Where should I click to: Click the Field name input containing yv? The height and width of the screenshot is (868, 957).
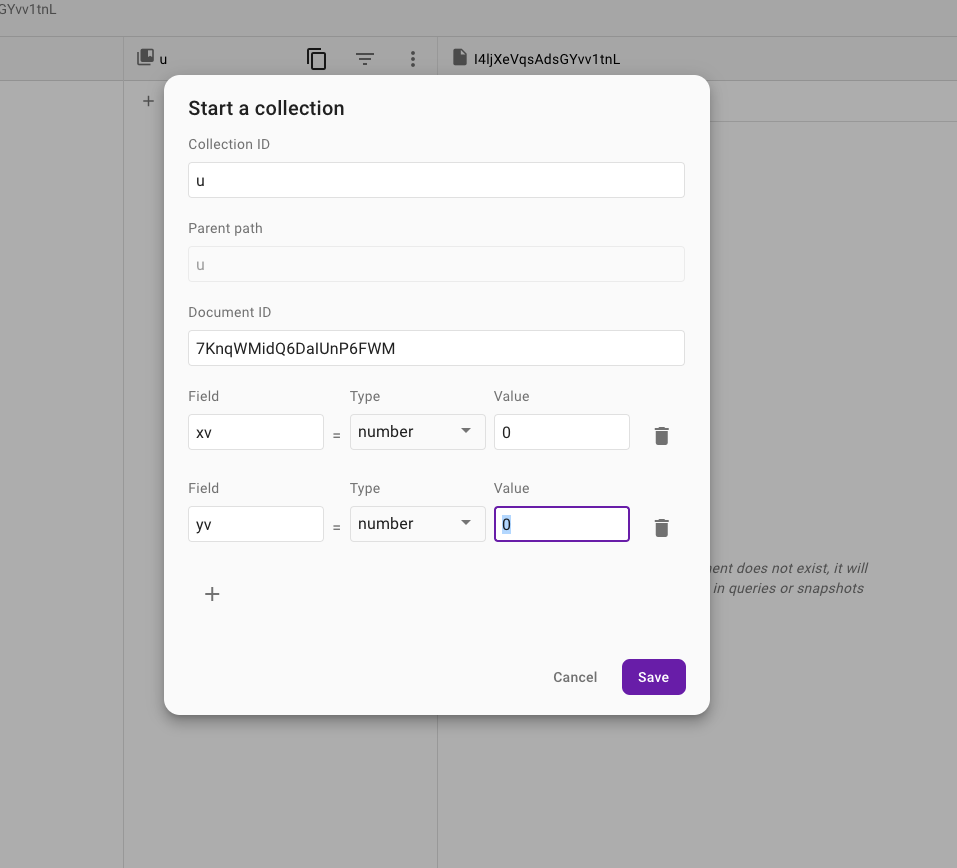[255, 523]
